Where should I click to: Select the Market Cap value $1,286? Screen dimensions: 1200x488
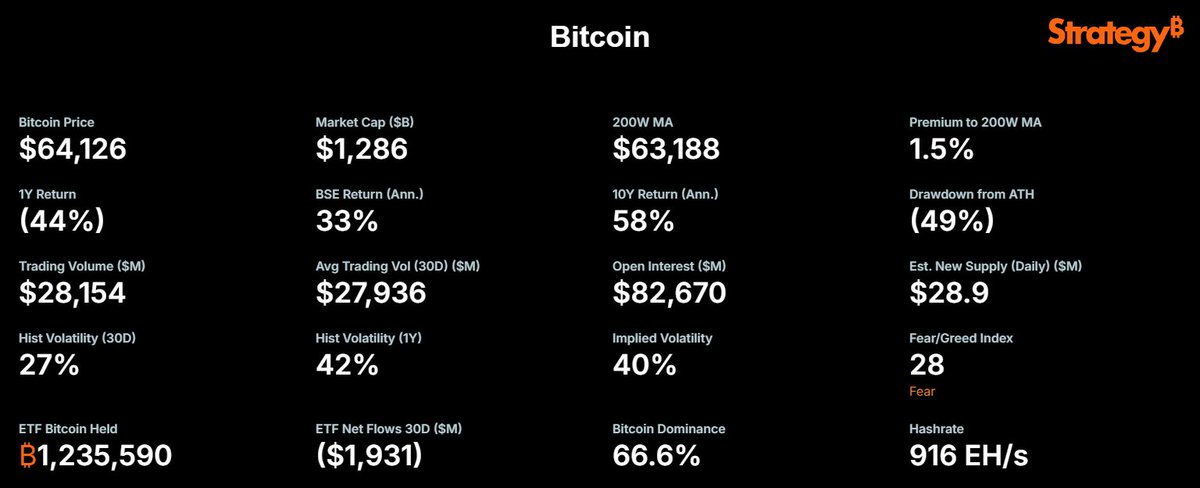click(x=362, y=150)
